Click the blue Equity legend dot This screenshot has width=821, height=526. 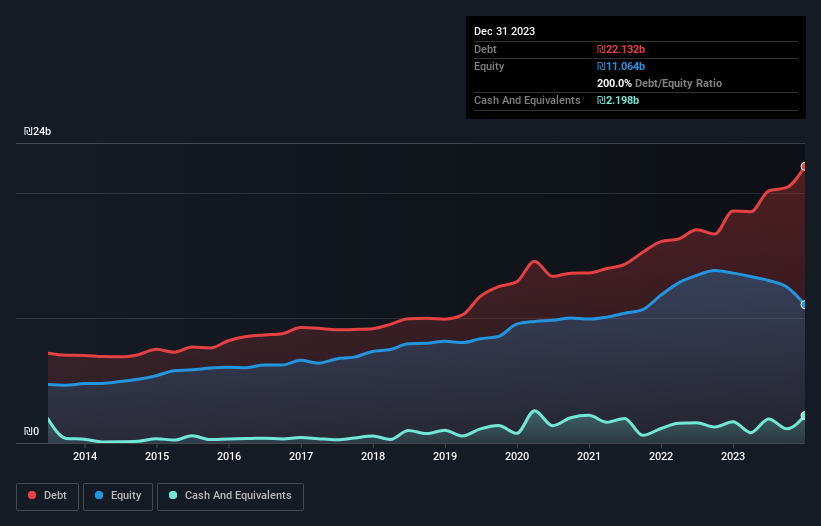(x=99, y=495)
